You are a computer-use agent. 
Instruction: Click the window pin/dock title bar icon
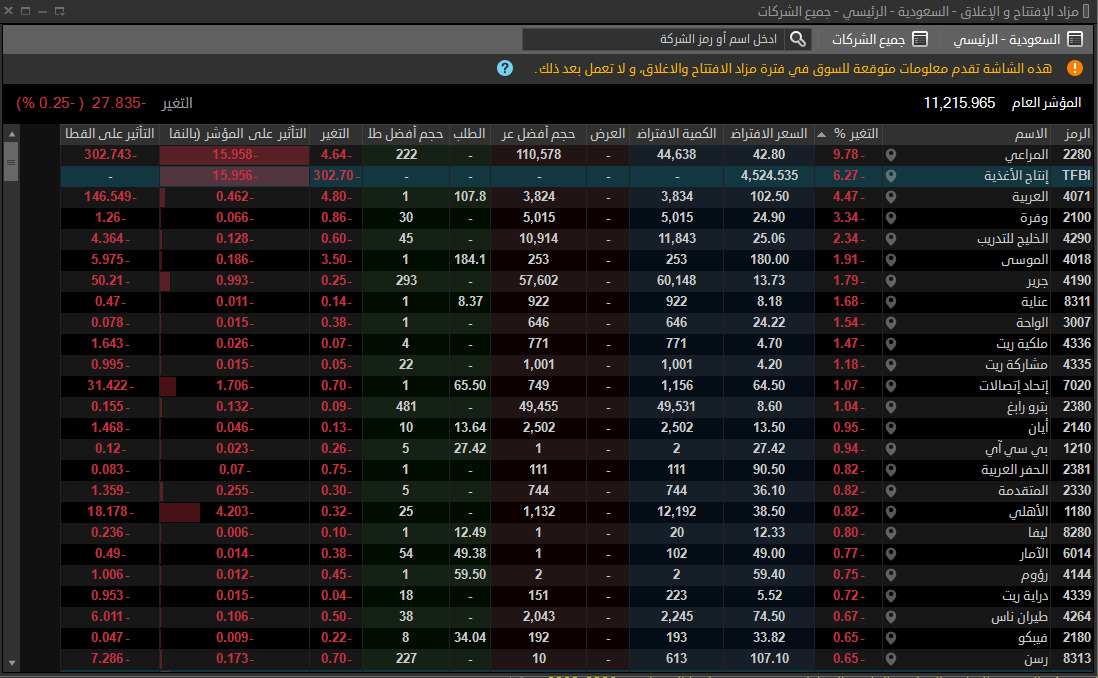60,11
